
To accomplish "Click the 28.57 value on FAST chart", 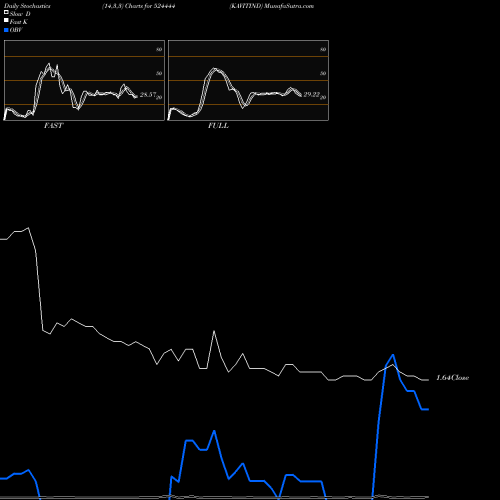I will click(x=148, y=95).
